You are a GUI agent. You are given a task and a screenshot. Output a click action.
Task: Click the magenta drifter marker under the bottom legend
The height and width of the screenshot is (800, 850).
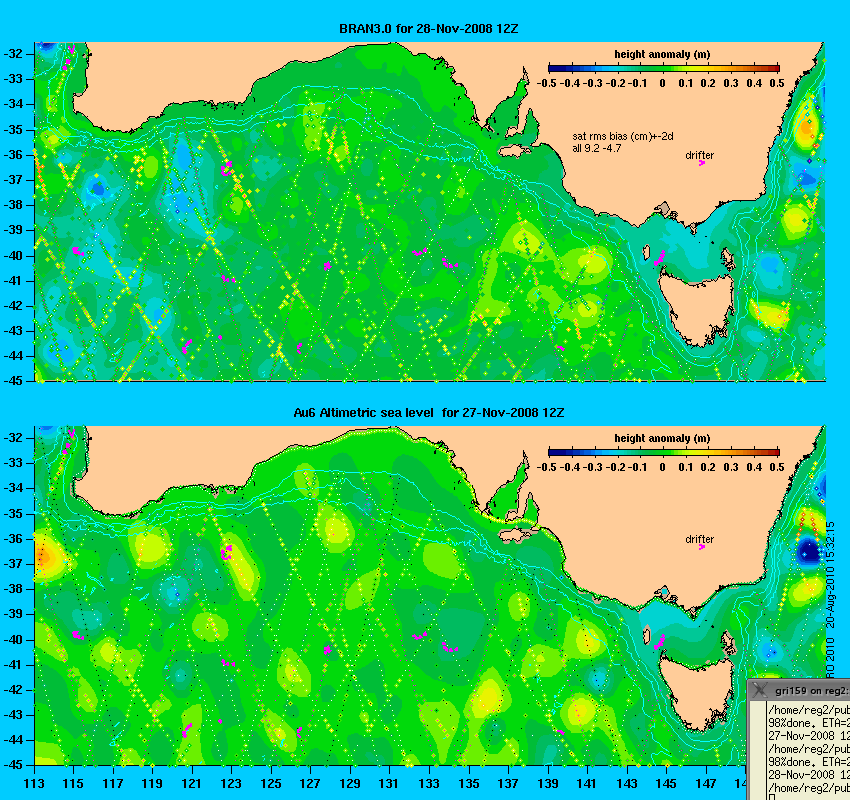tap(701, 547)
